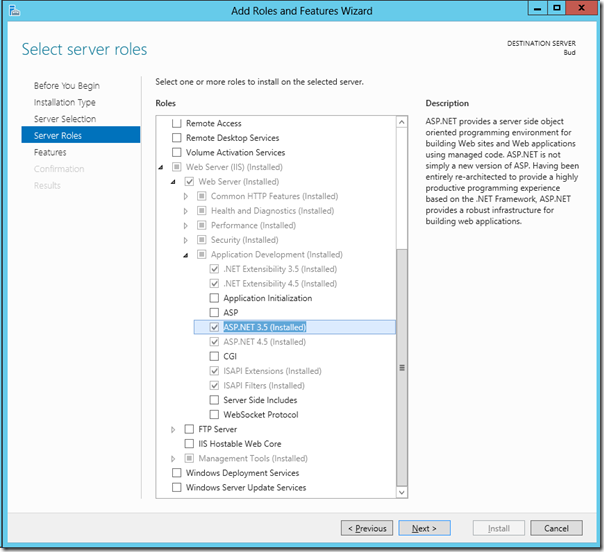The width and height of the screenshot is (604, 552).
Task: Collapse the Web Server (IIS) node
Action: coord(161,167)
